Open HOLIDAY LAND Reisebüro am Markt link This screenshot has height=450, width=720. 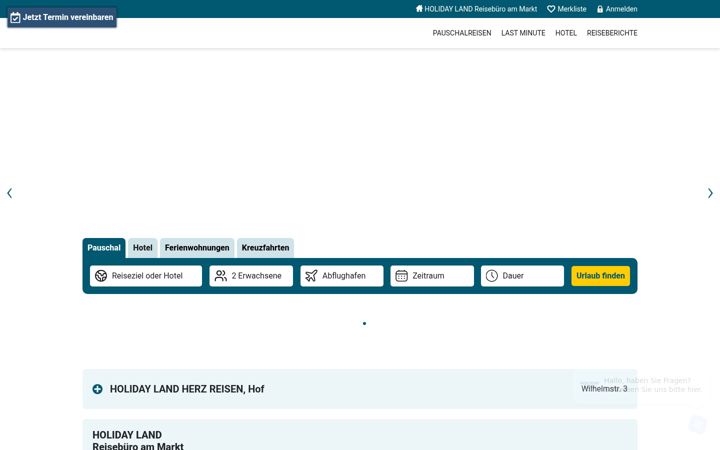pyautogui.click(x=476, y=9)
